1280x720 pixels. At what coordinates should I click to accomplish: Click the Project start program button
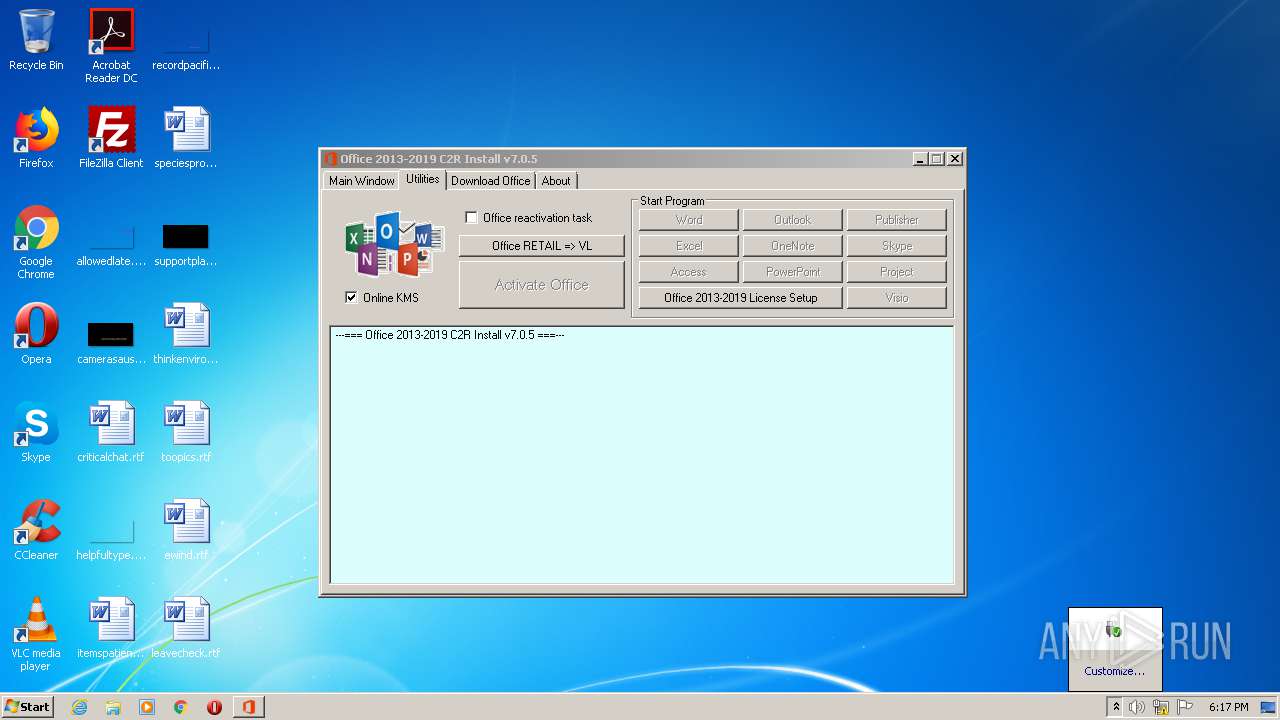click(x=897, y=272)
